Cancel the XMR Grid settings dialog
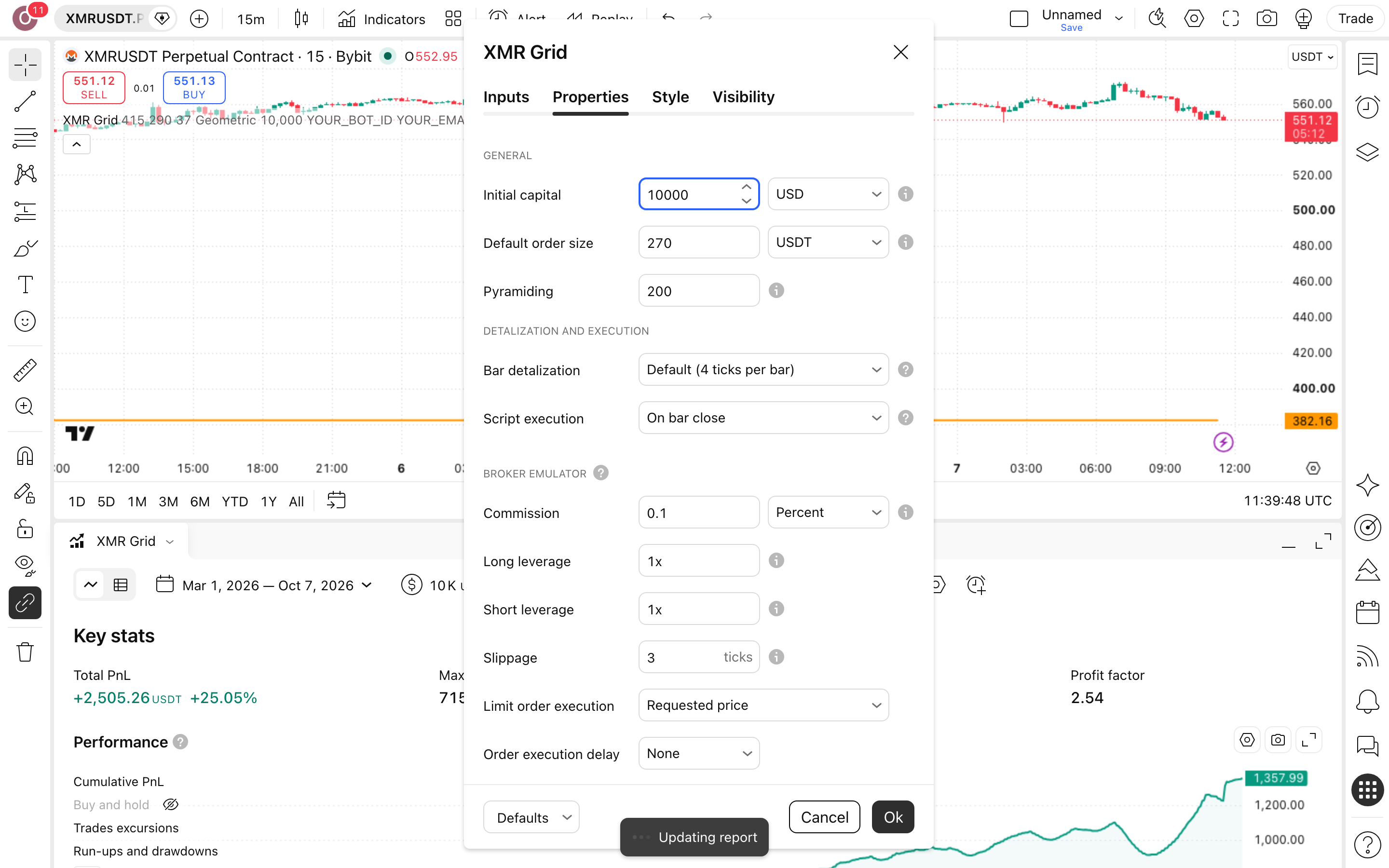1389x868 pixels. [824, 817]
